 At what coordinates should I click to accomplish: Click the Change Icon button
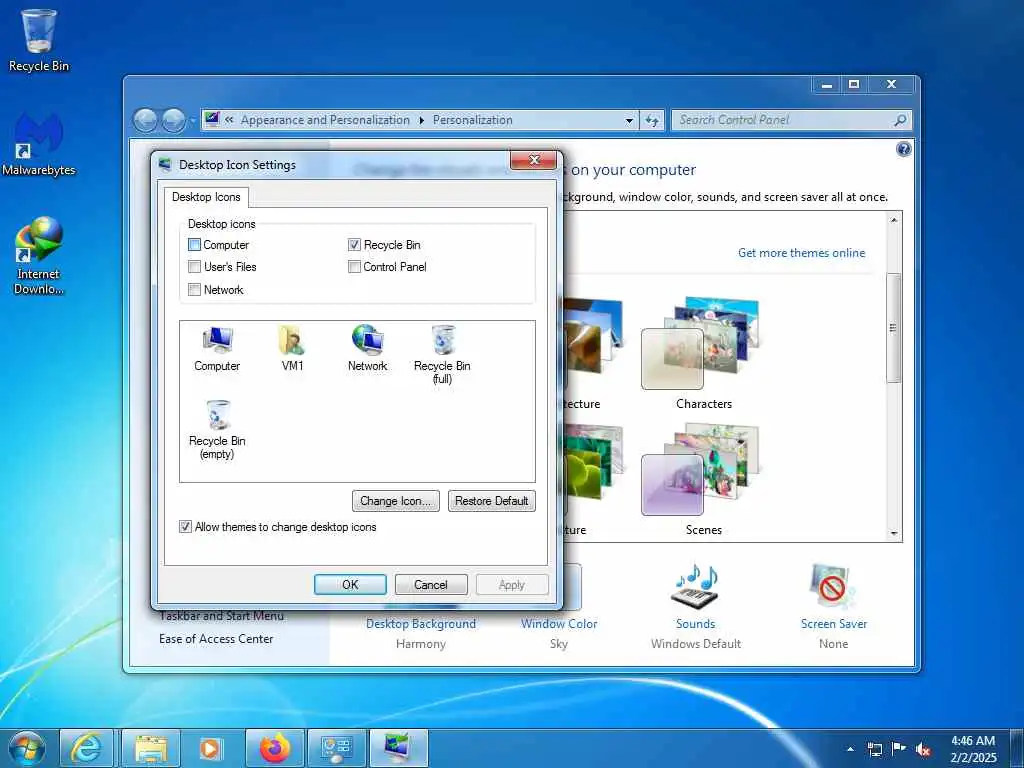[395, 501]
